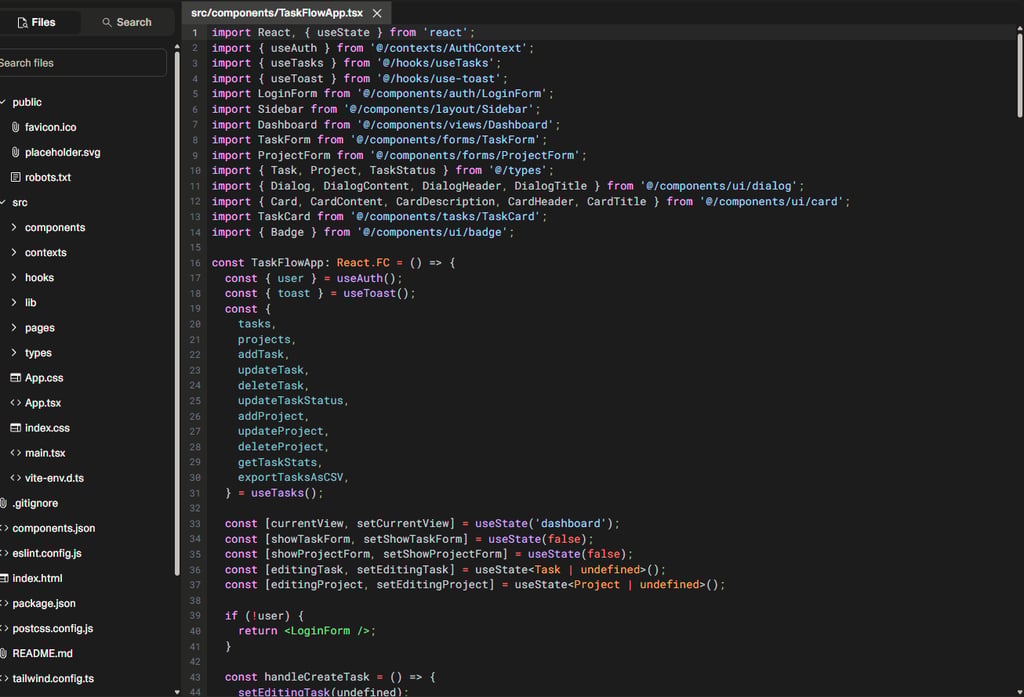This screenshot has width=1024, height=697.
Task: Click 'handleCreateTask' on line 43
Action: [317, 677]
